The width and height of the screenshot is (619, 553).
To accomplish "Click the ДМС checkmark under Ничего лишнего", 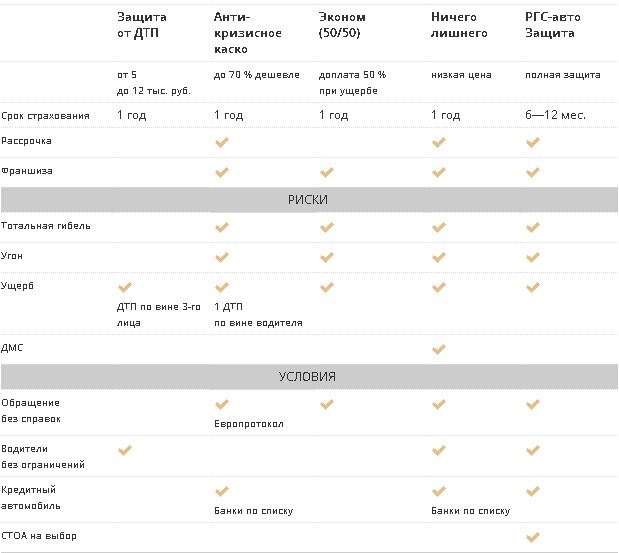I will 439,349.
